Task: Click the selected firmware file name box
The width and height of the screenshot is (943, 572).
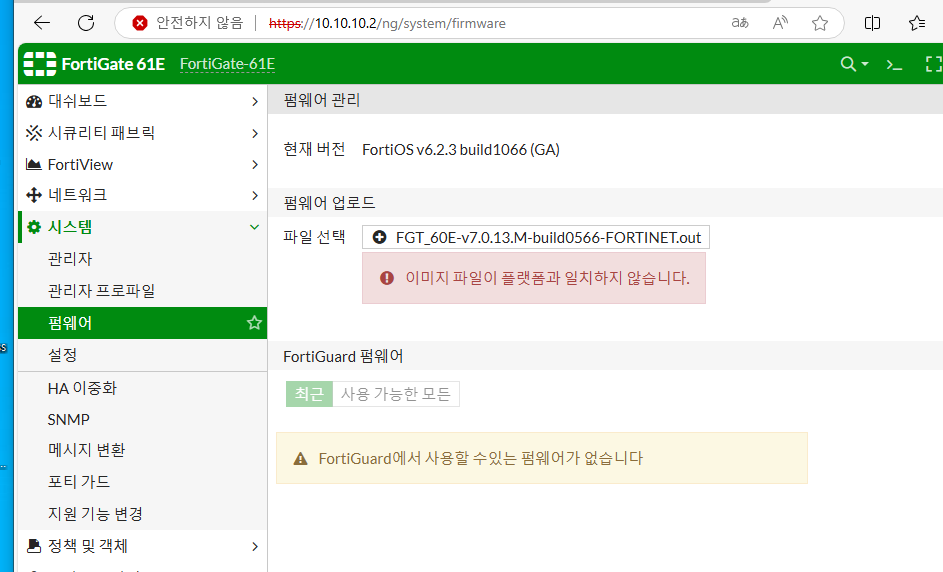Action: click(535, 237)
